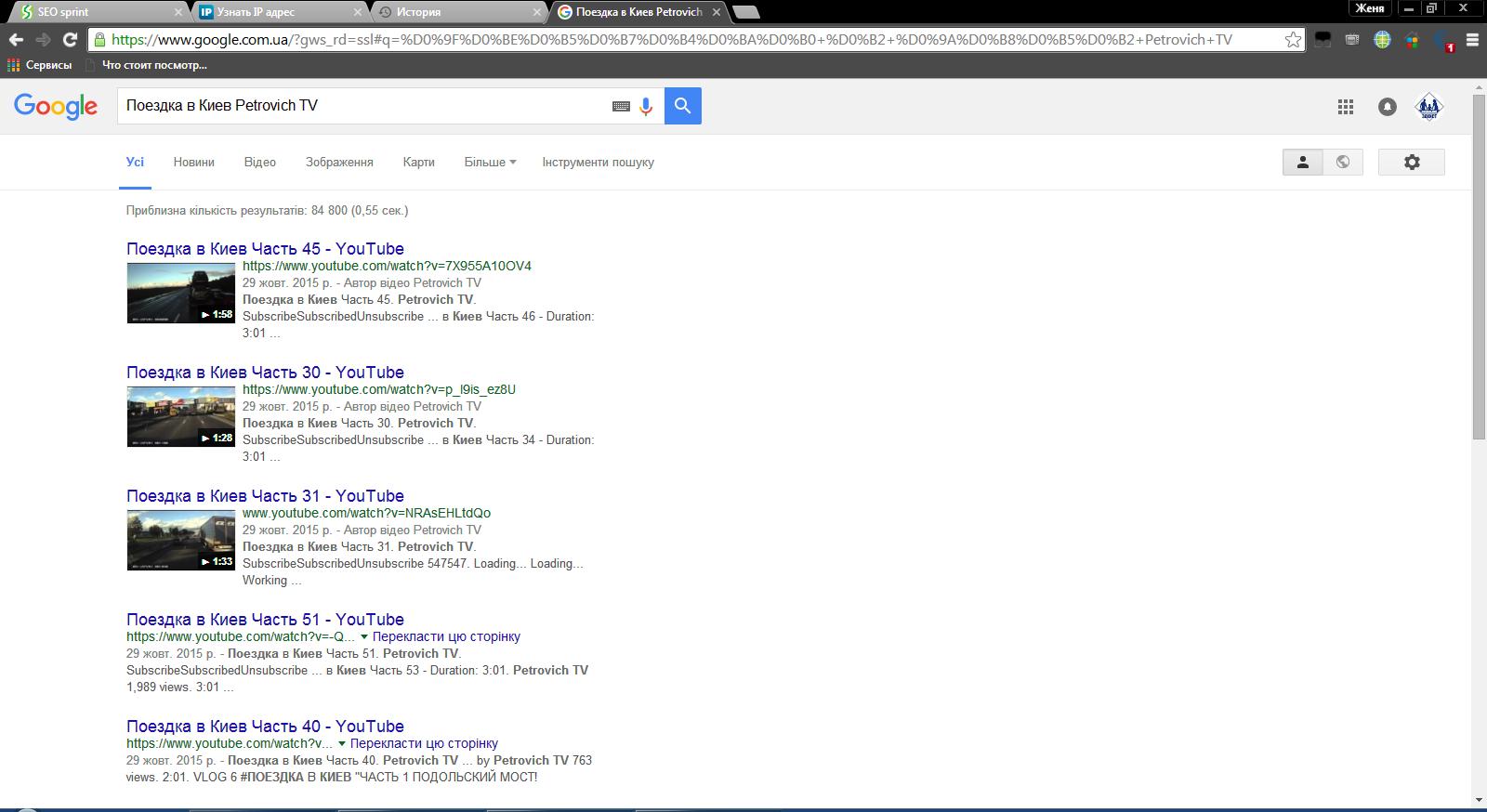Open the colorful house extension
The width and height of the screenshot is (1487, 812).
[x=1412, y=40]
